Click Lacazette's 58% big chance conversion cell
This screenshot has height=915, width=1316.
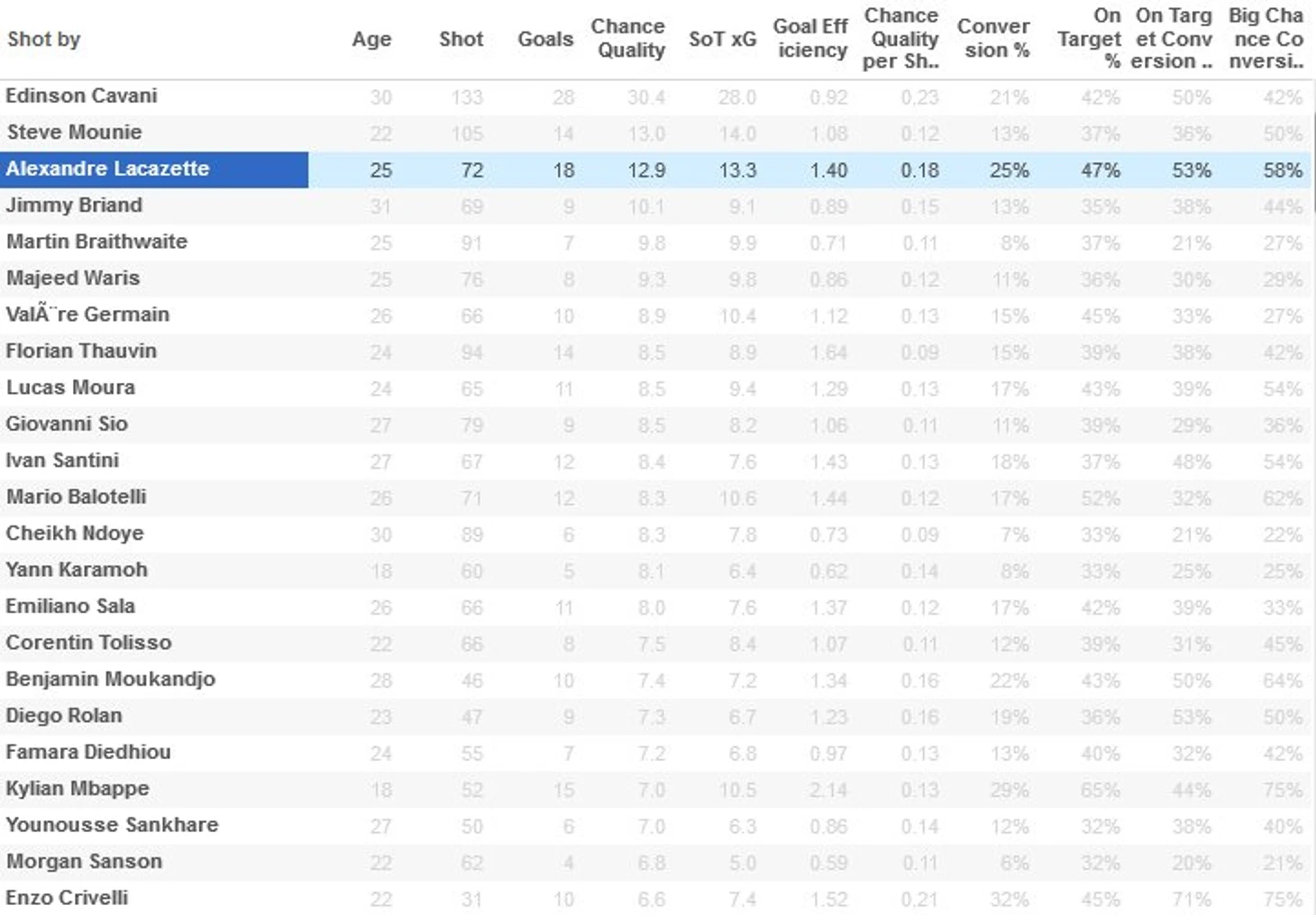(x=1282, y=170)
